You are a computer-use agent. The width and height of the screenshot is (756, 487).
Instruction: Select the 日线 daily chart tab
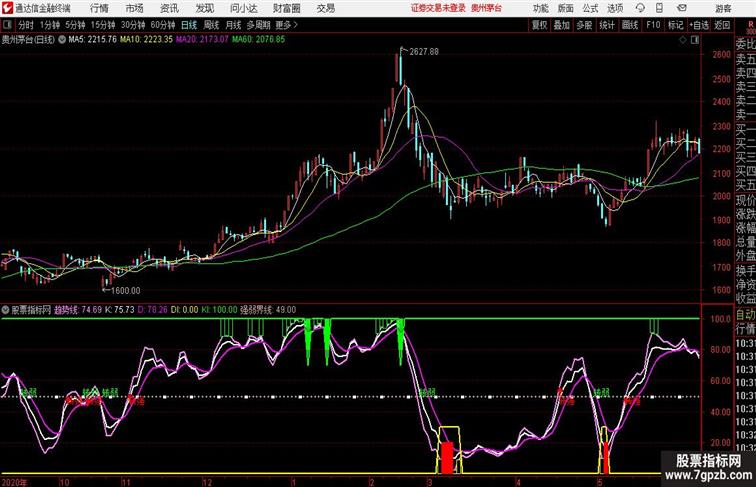coord(189,25)
